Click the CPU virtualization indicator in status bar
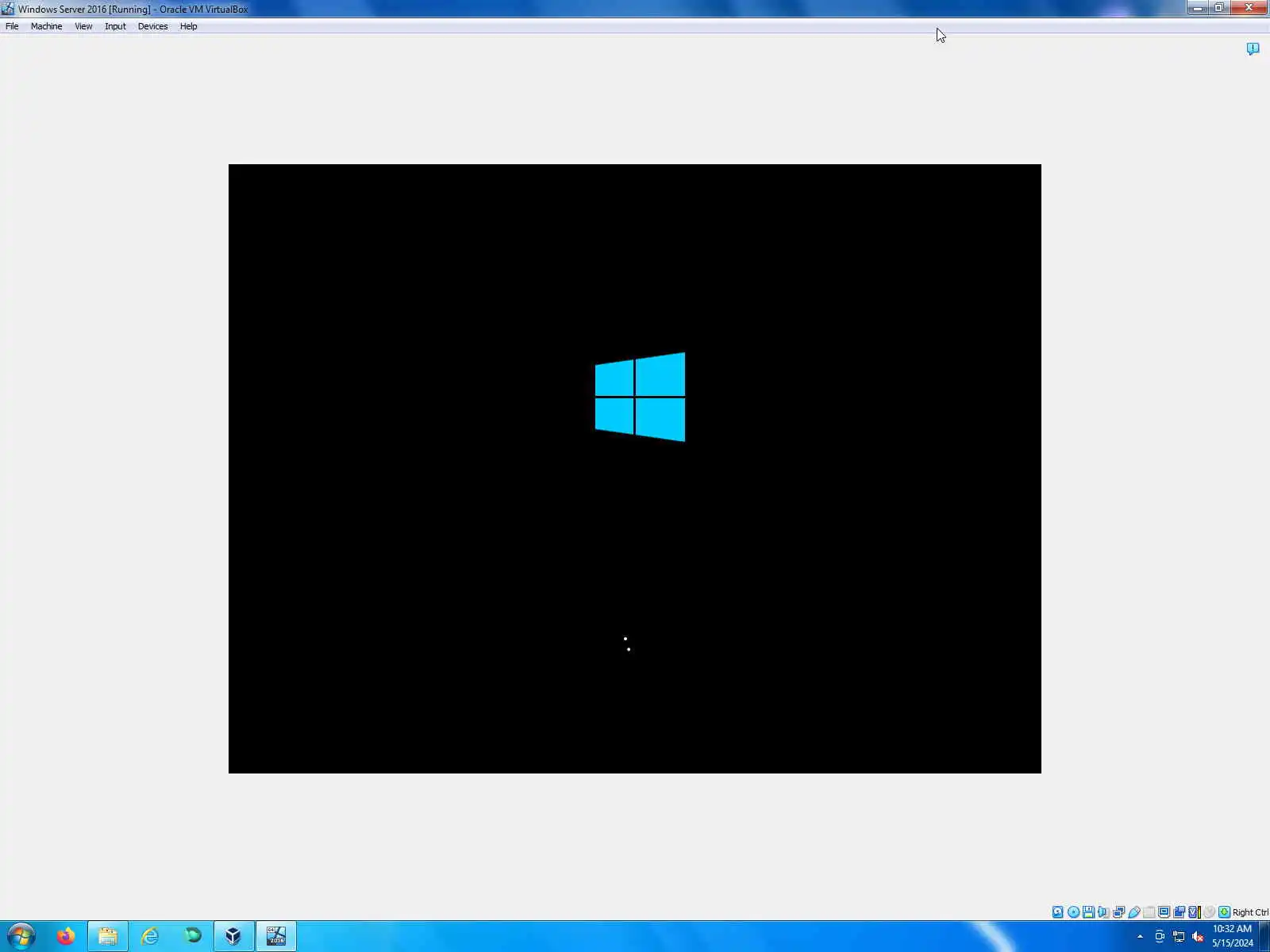1270x952 pixels. coord(1195,912)
